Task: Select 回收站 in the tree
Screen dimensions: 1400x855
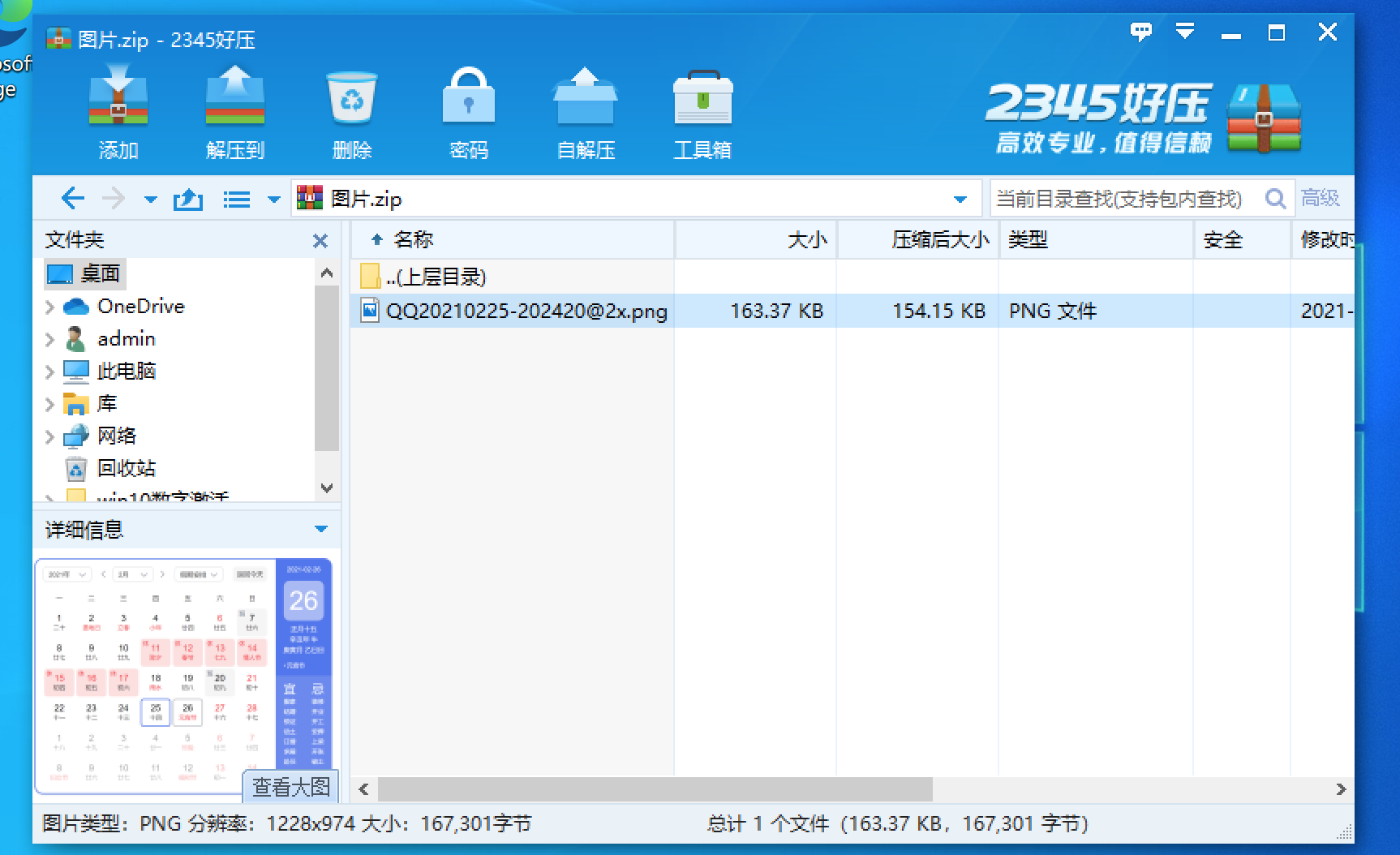Action: click(x=110, y=468)
